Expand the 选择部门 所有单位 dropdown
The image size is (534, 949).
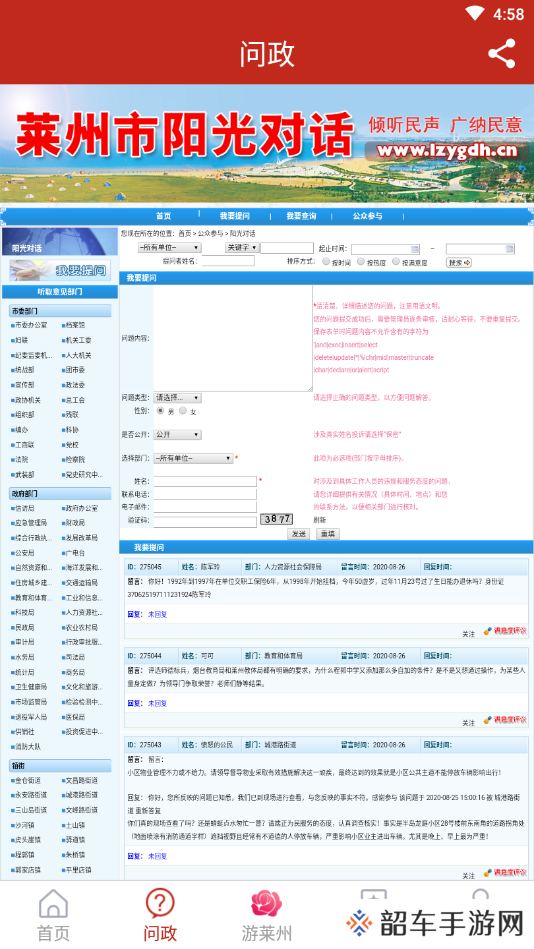(193, 458)
